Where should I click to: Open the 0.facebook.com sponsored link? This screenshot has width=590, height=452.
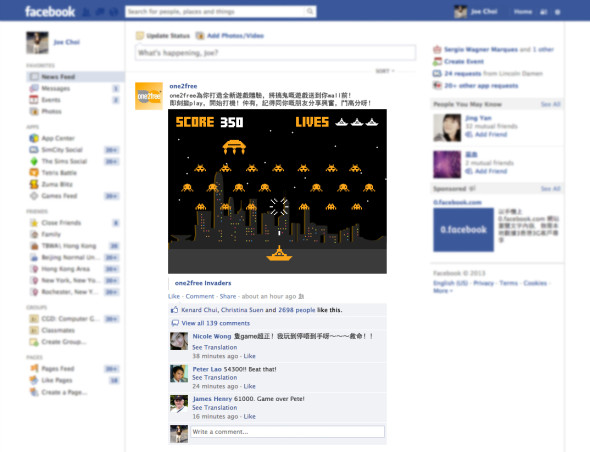click(x=457, y=202)
